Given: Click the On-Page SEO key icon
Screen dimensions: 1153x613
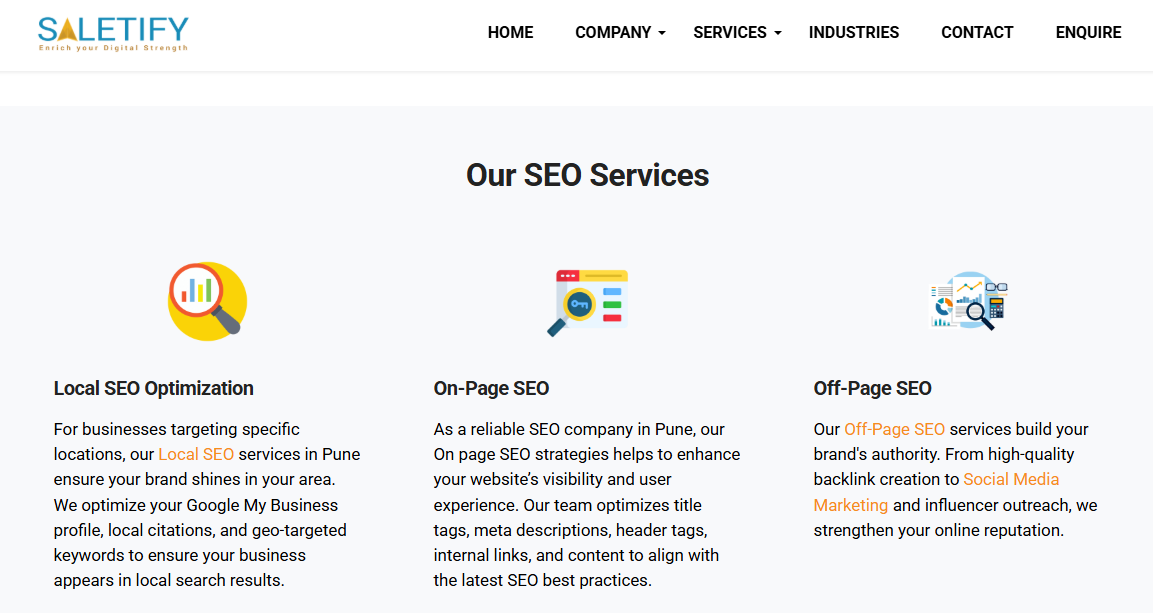Looking at the screenshot, I should coord(587,301).
